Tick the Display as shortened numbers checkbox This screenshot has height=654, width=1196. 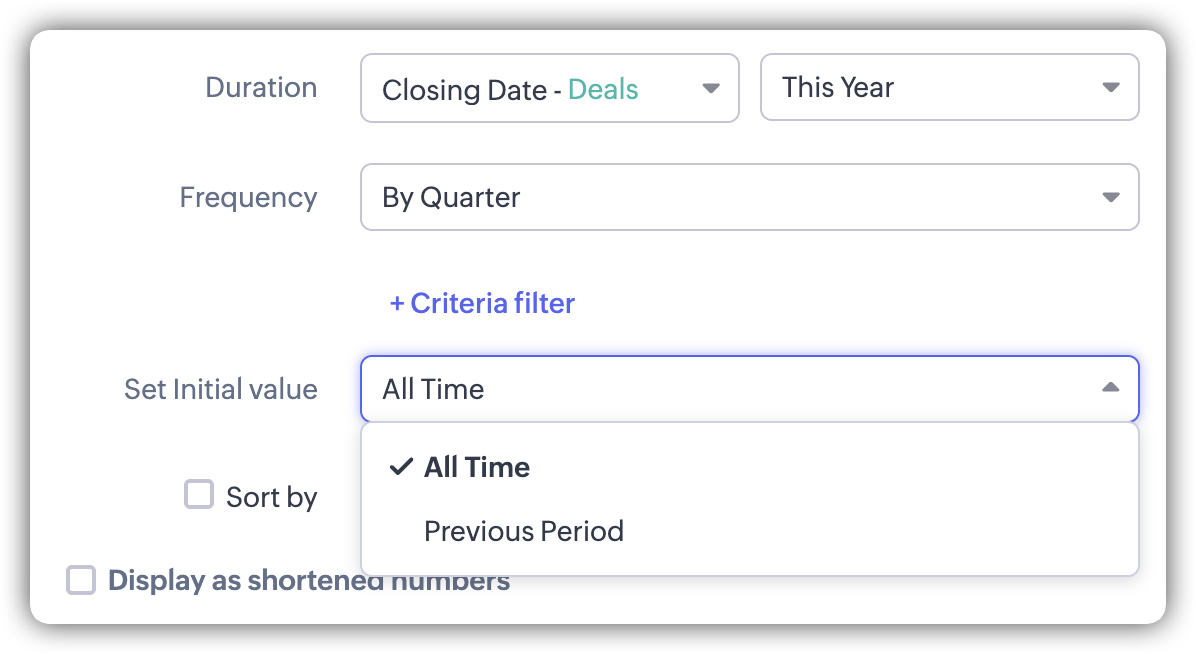pos(81,580)
